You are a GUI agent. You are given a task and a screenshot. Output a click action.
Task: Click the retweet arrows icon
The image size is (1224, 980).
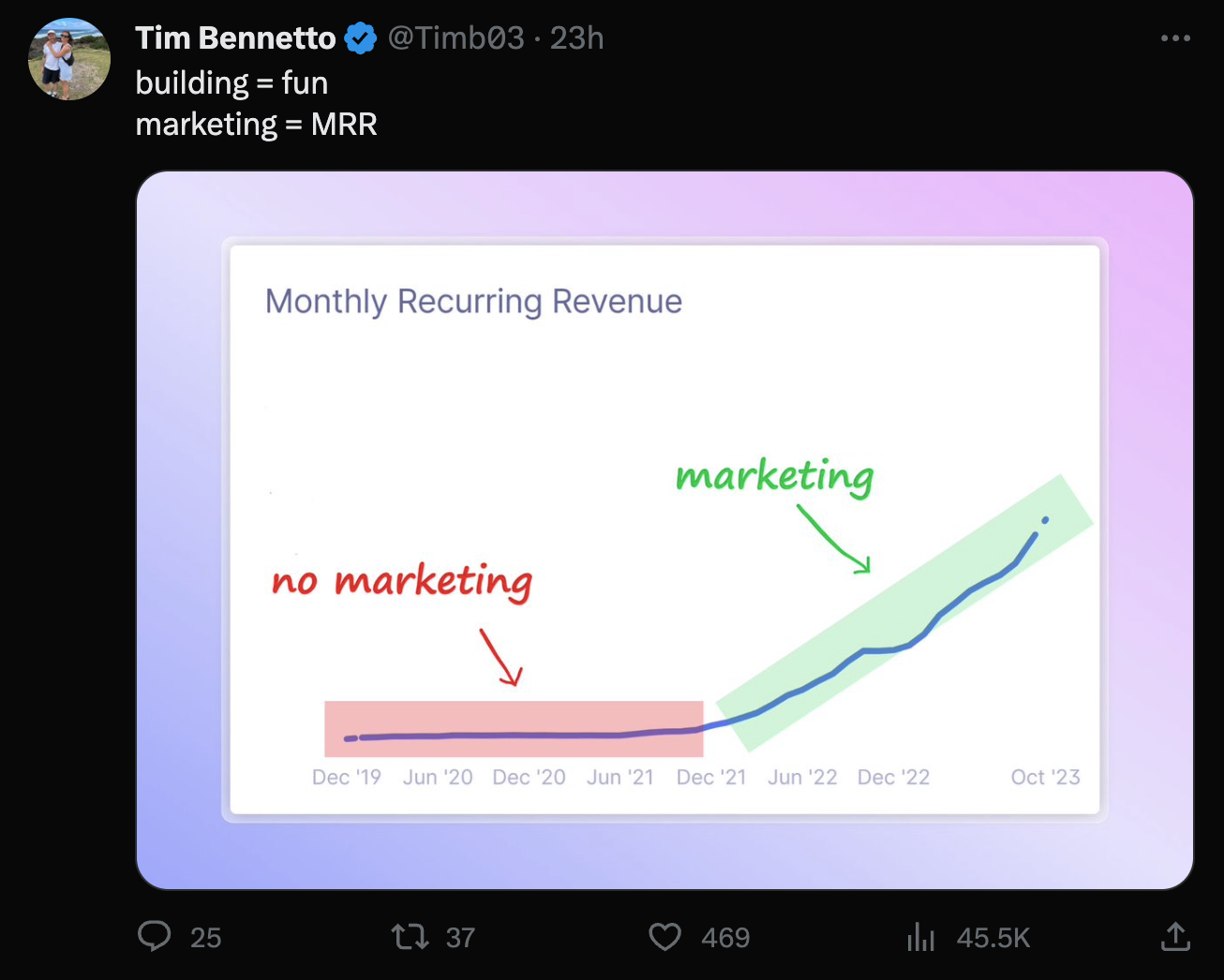tap(410, 936)
